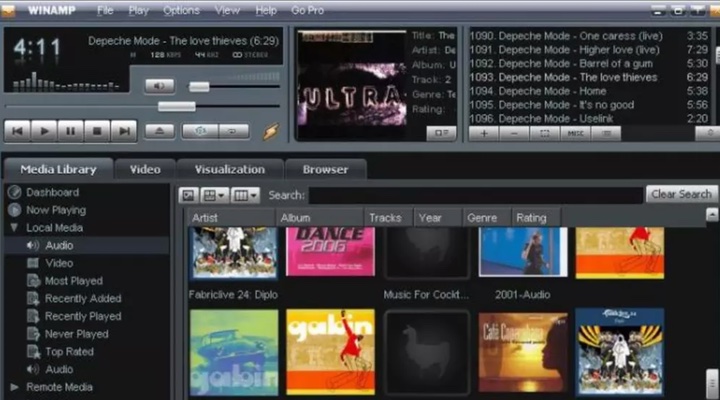Switch to the Video tab

click(x=145, y=169)
